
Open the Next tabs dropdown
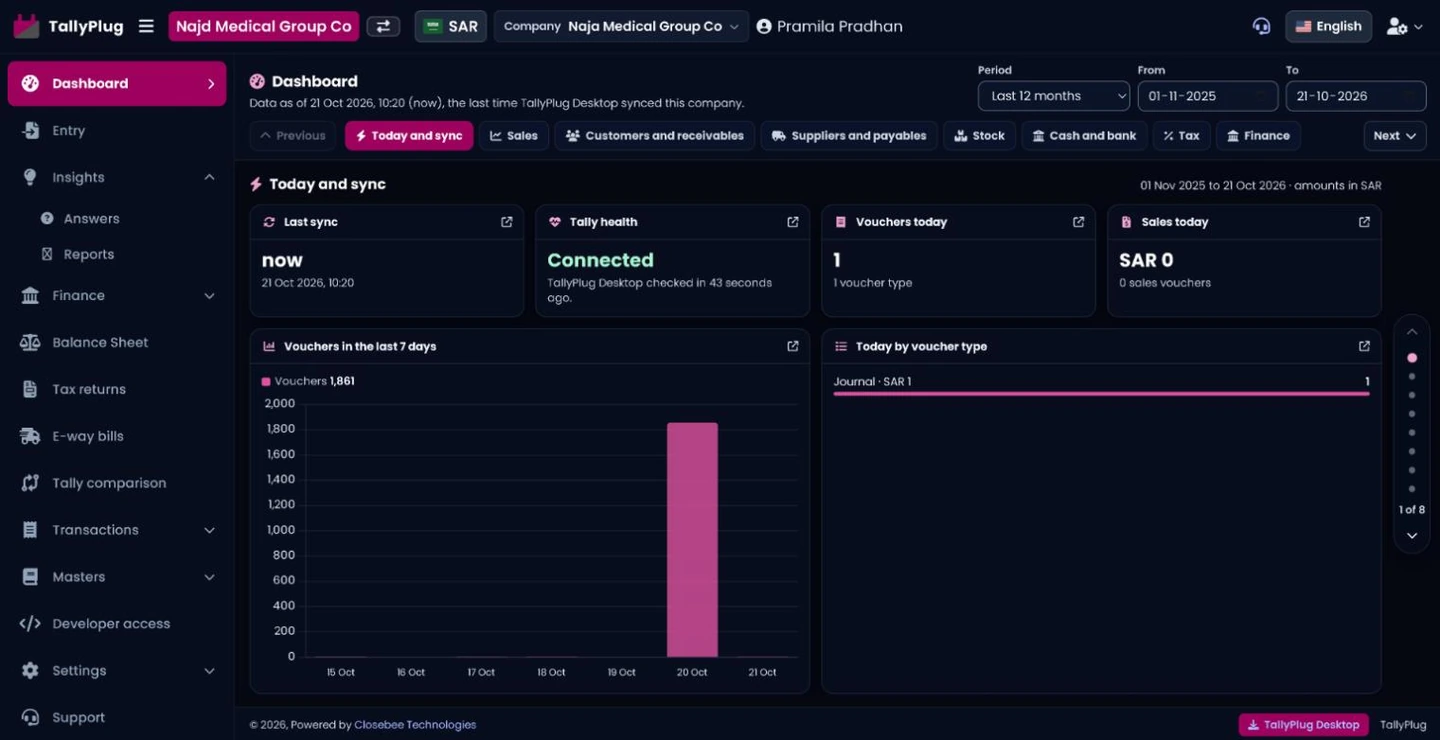(x=1394, y=136)
